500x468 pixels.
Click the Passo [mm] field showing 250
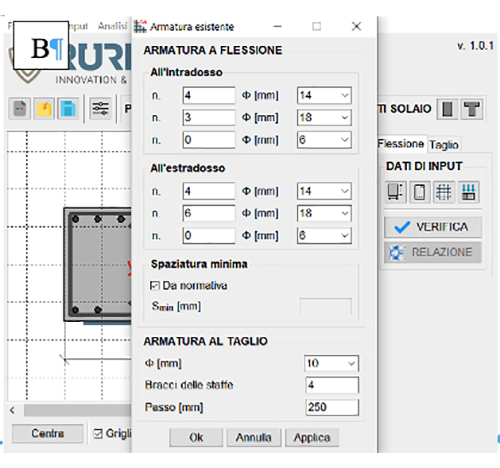tap(332, 407)
